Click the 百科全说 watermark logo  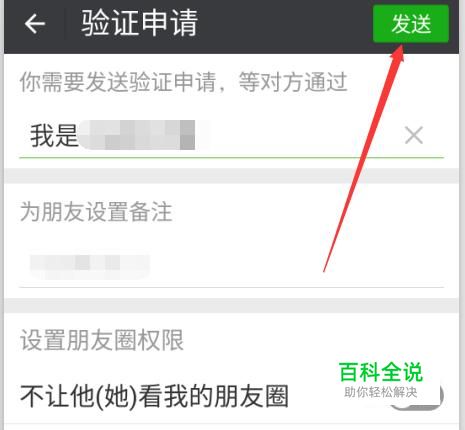[381, 372]
